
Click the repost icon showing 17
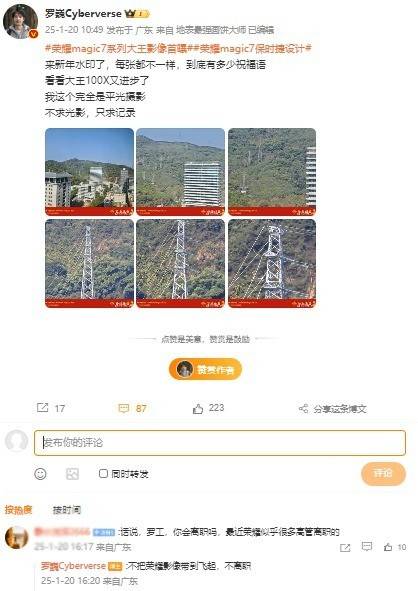point(42,408)
